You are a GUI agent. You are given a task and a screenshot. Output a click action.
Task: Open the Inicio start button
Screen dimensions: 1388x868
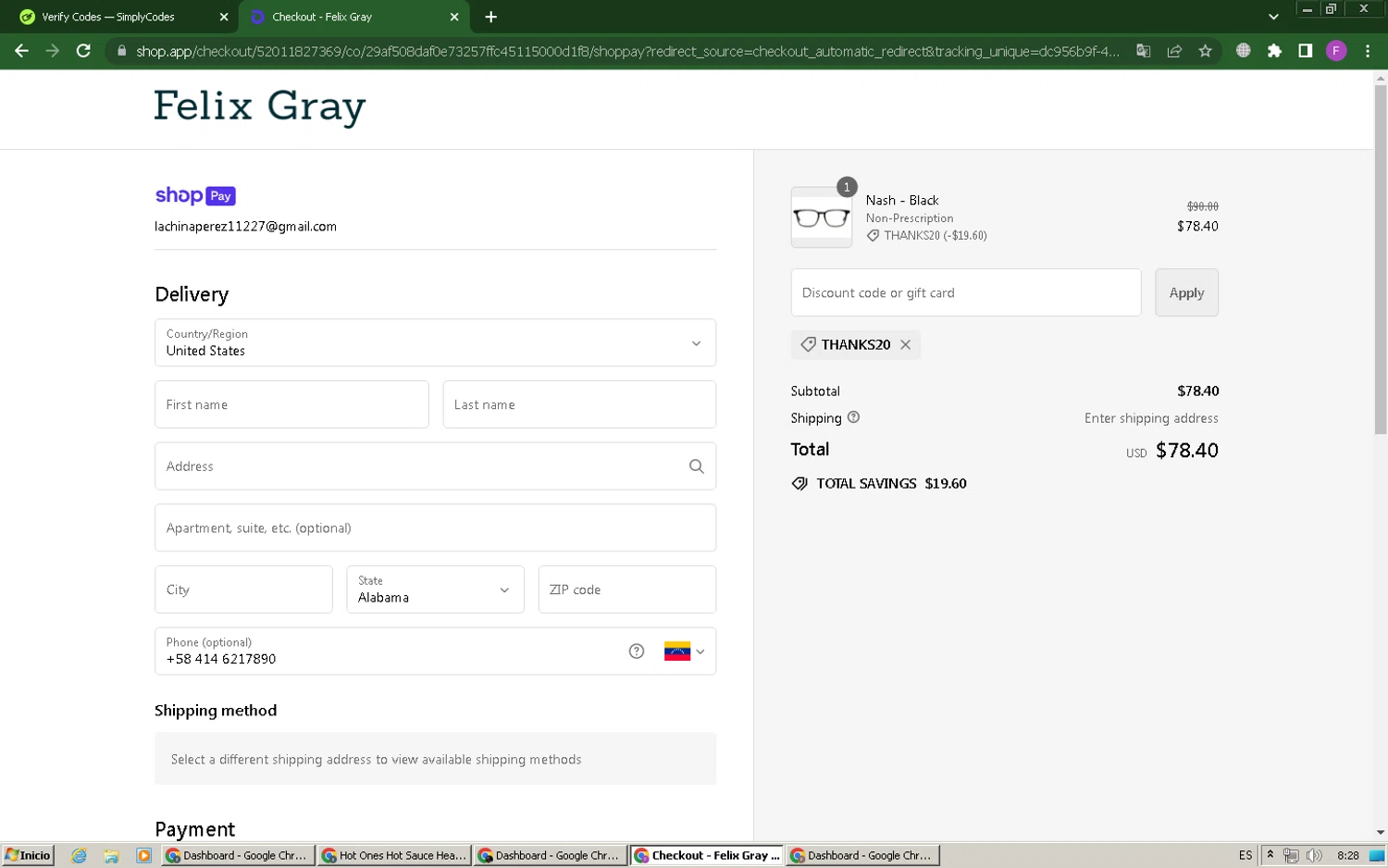click(x=28, y=855)
